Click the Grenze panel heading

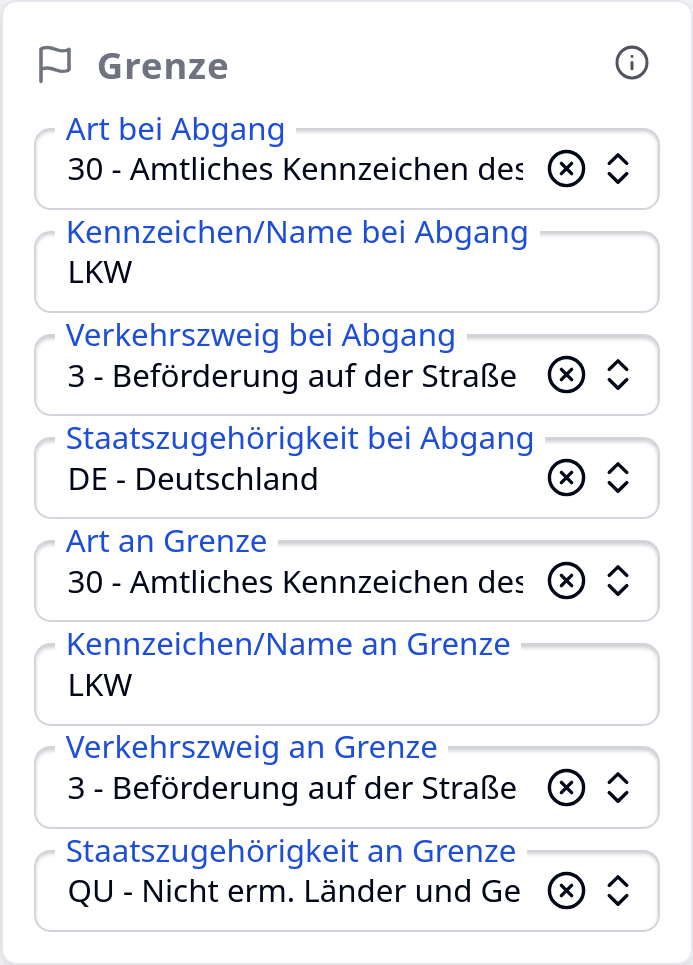coord(160,66)
